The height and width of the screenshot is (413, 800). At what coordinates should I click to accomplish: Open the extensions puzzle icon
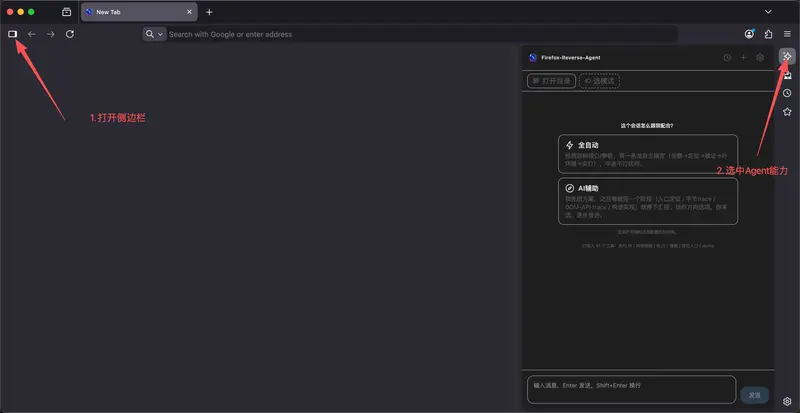pos(768,34)
